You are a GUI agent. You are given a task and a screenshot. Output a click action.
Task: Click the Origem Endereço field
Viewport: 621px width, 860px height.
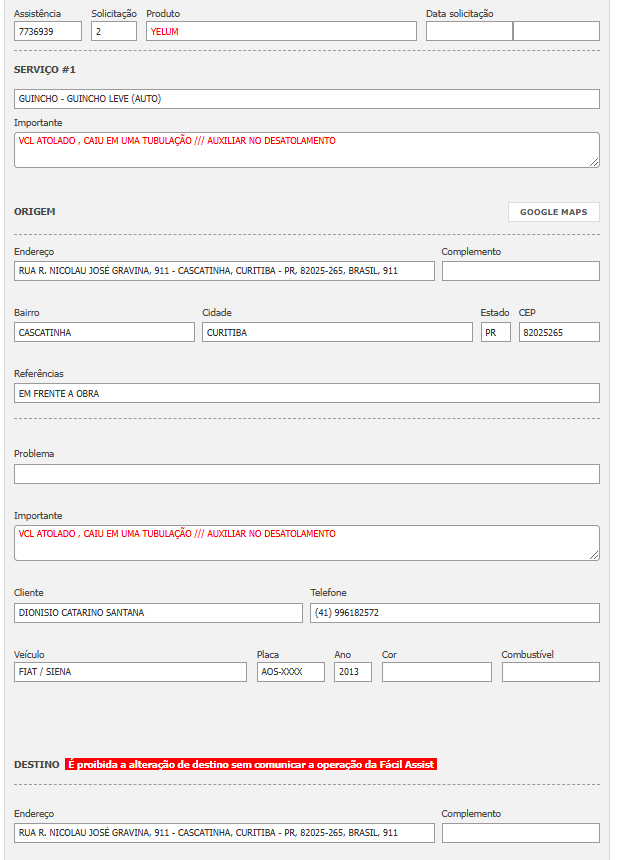click(224, 271)
